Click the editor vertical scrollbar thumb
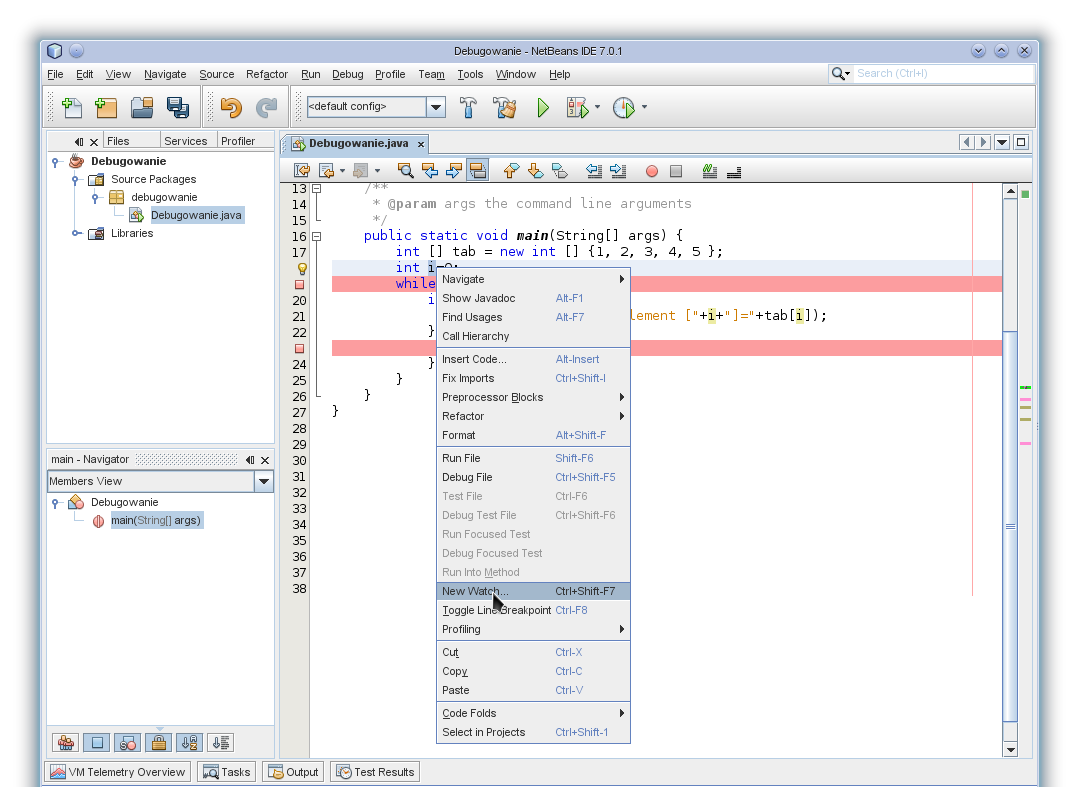The height and width of the screenshot is (787, 1079). [x=1010, y=526]
